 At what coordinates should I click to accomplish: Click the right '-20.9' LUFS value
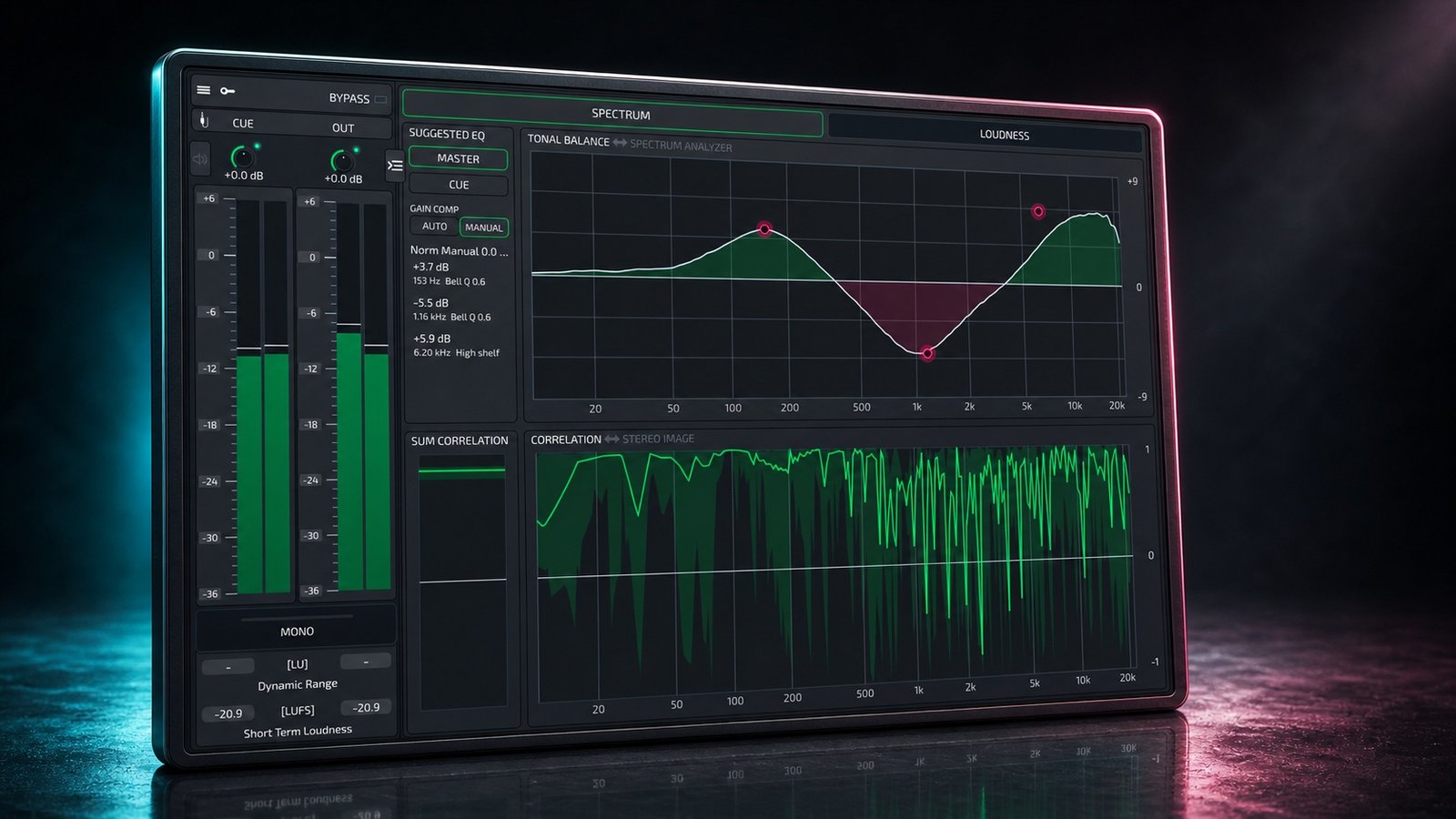366,707
